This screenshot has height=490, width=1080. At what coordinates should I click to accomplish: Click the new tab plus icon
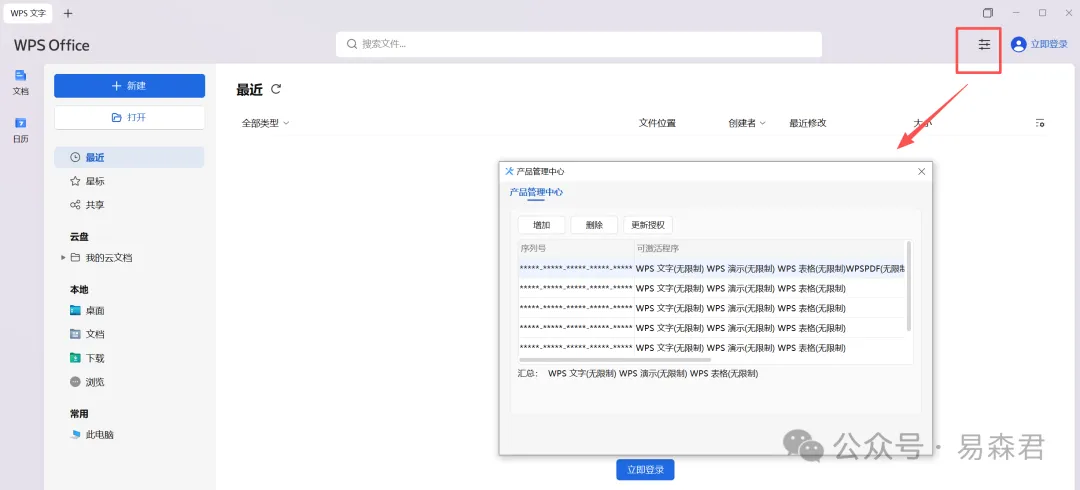pyautogui.click(x=68, y=13)
